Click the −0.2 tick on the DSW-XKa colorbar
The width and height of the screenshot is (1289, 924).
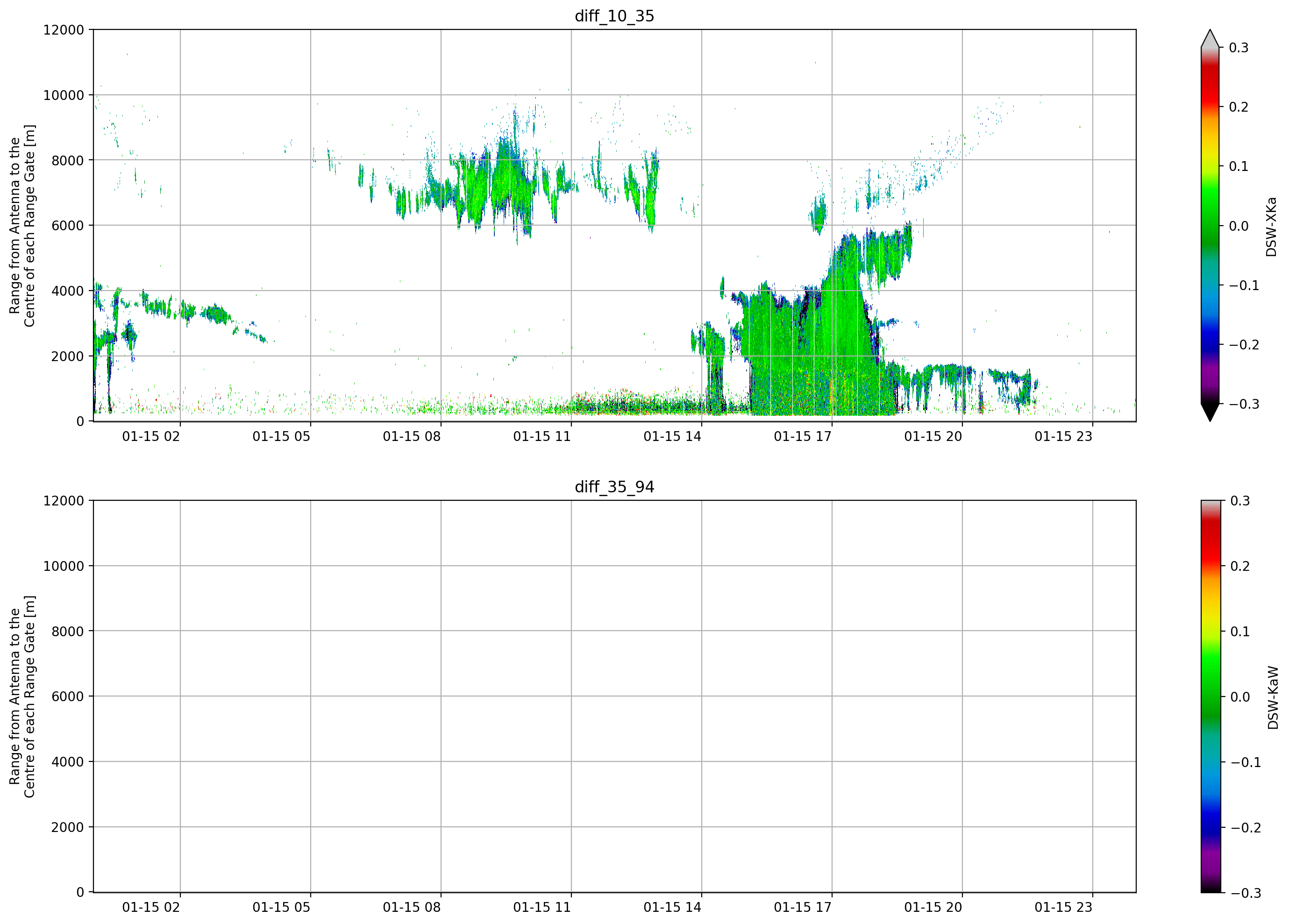point(1244,345)
